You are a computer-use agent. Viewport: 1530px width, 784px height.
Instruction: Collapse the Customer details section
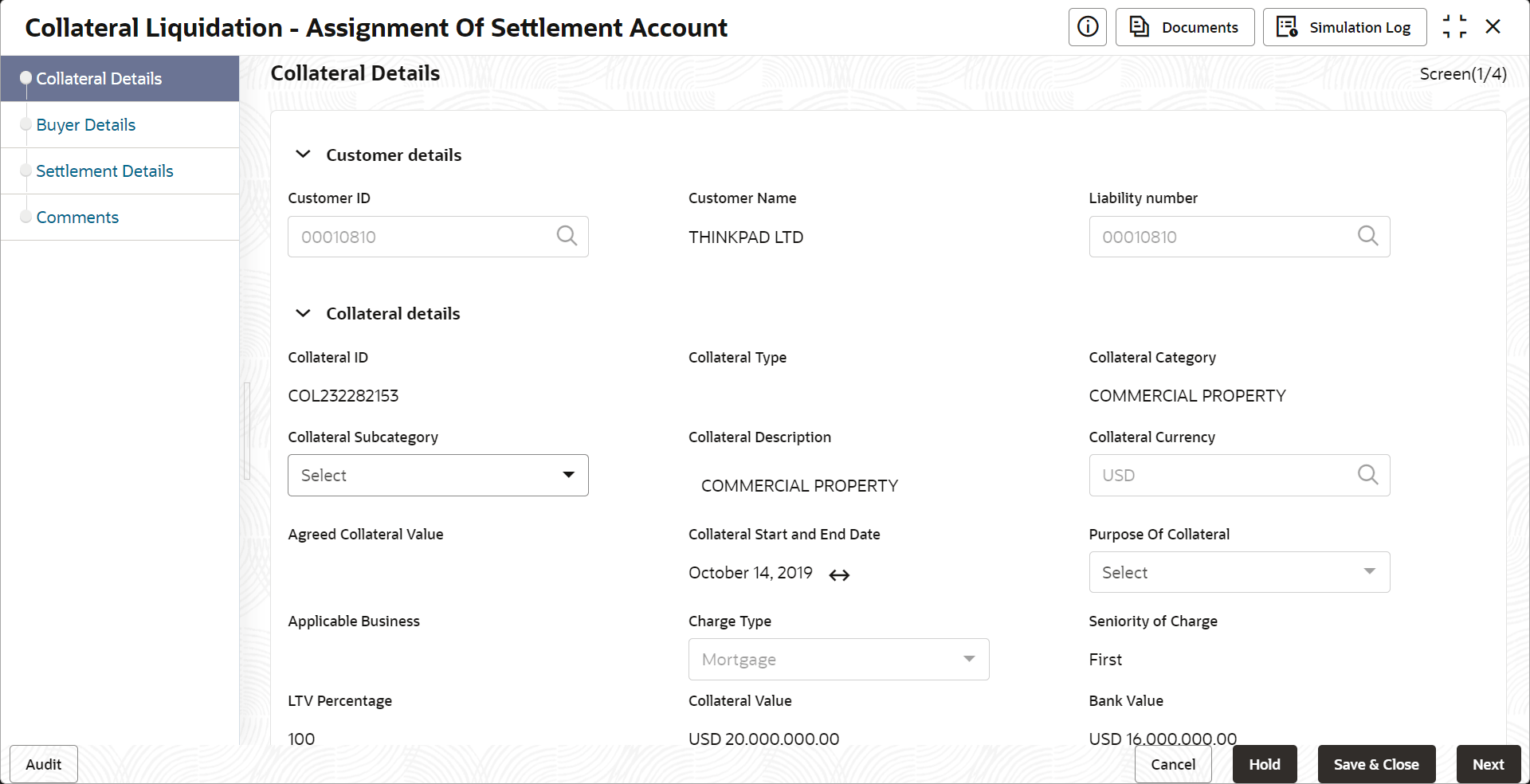304,155
